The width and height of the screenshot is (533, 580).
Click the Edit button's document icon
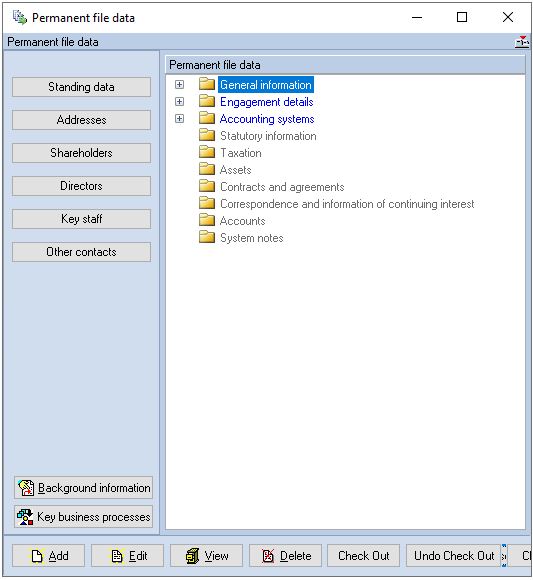(x=117, y=556)
